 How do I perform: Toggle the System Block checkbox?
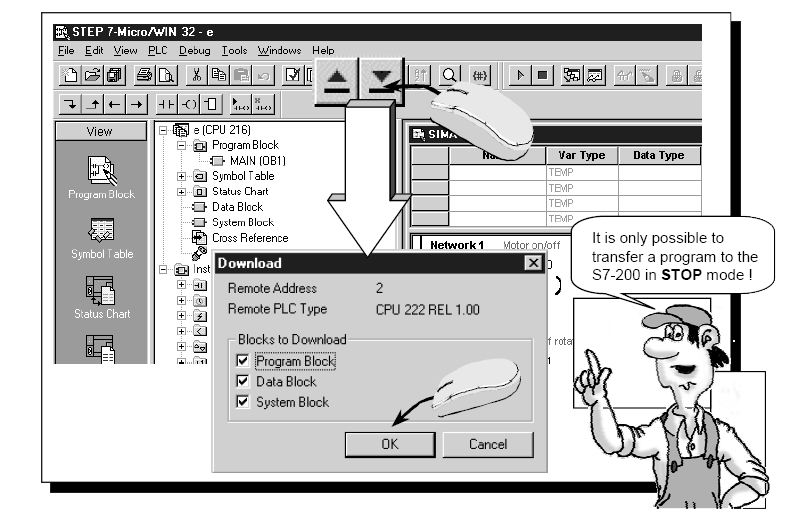tap(242, 402)
